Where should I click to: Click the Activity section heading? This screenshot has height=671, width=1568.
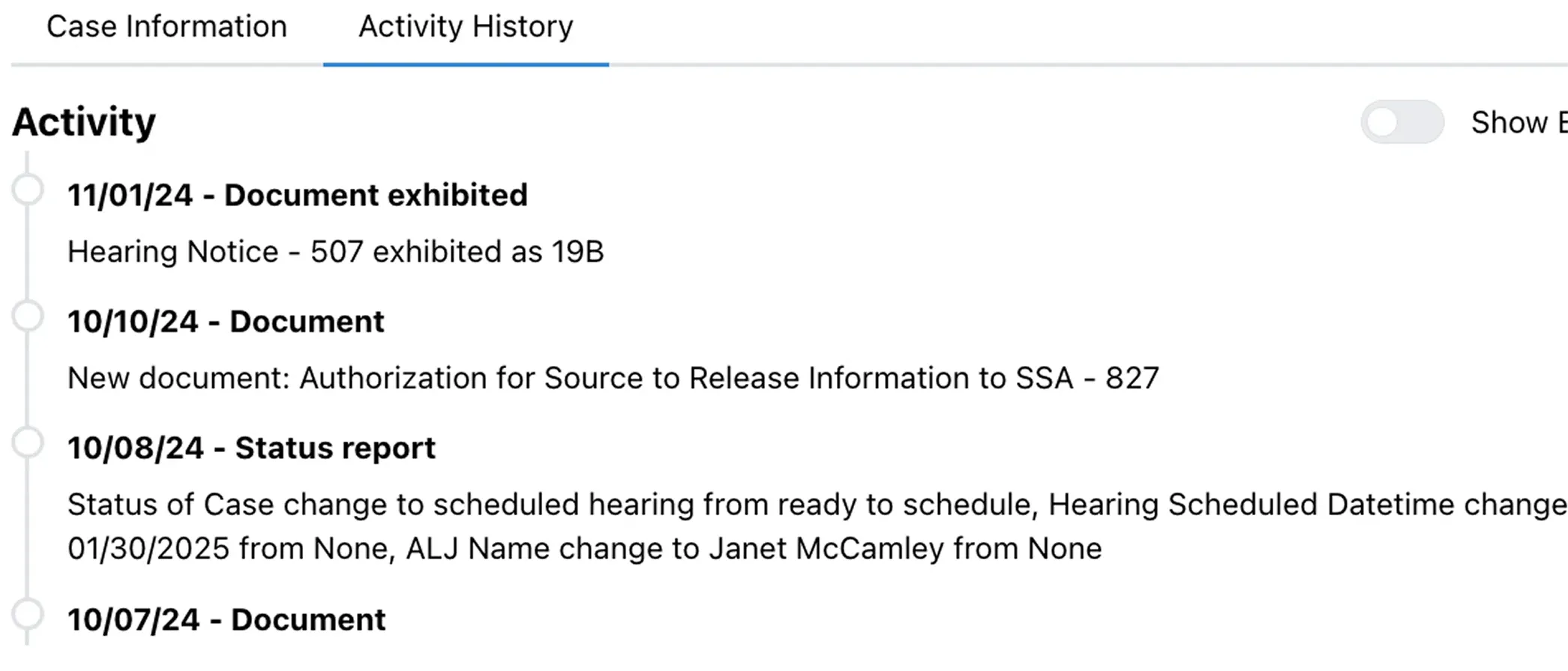[83, 121]
